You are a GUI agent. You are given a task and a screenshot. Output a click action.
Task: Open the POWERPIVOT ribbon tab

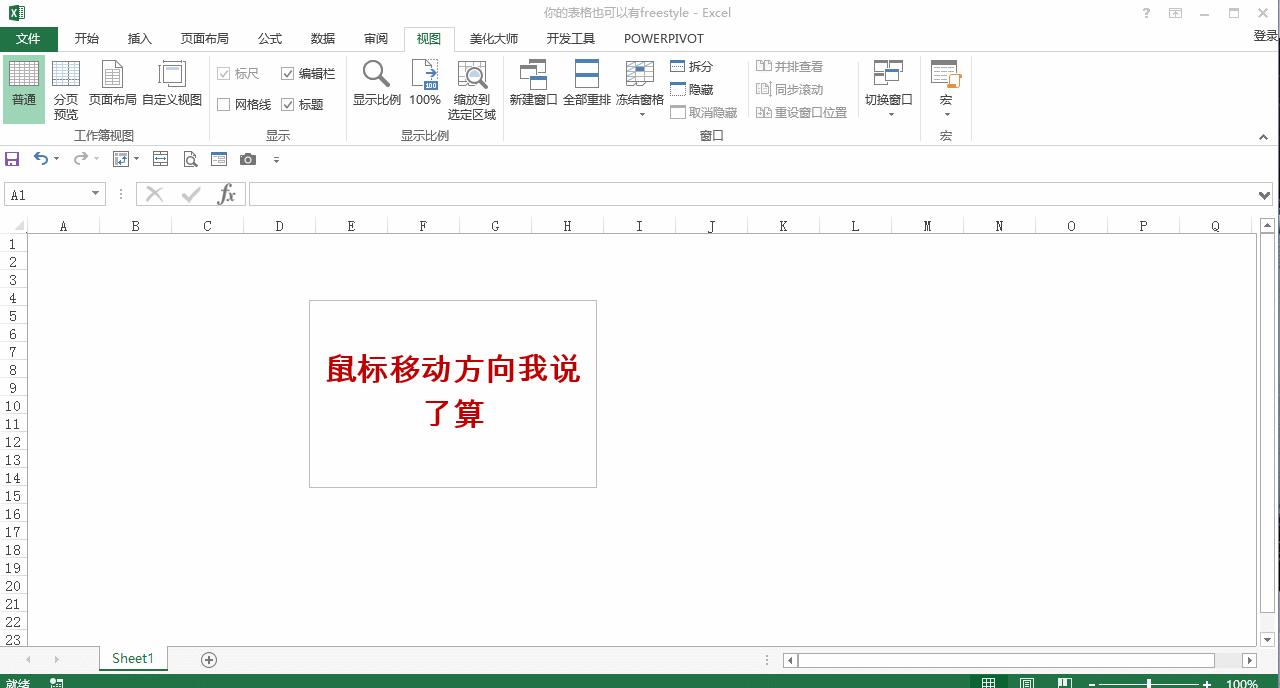click(663, 38)
